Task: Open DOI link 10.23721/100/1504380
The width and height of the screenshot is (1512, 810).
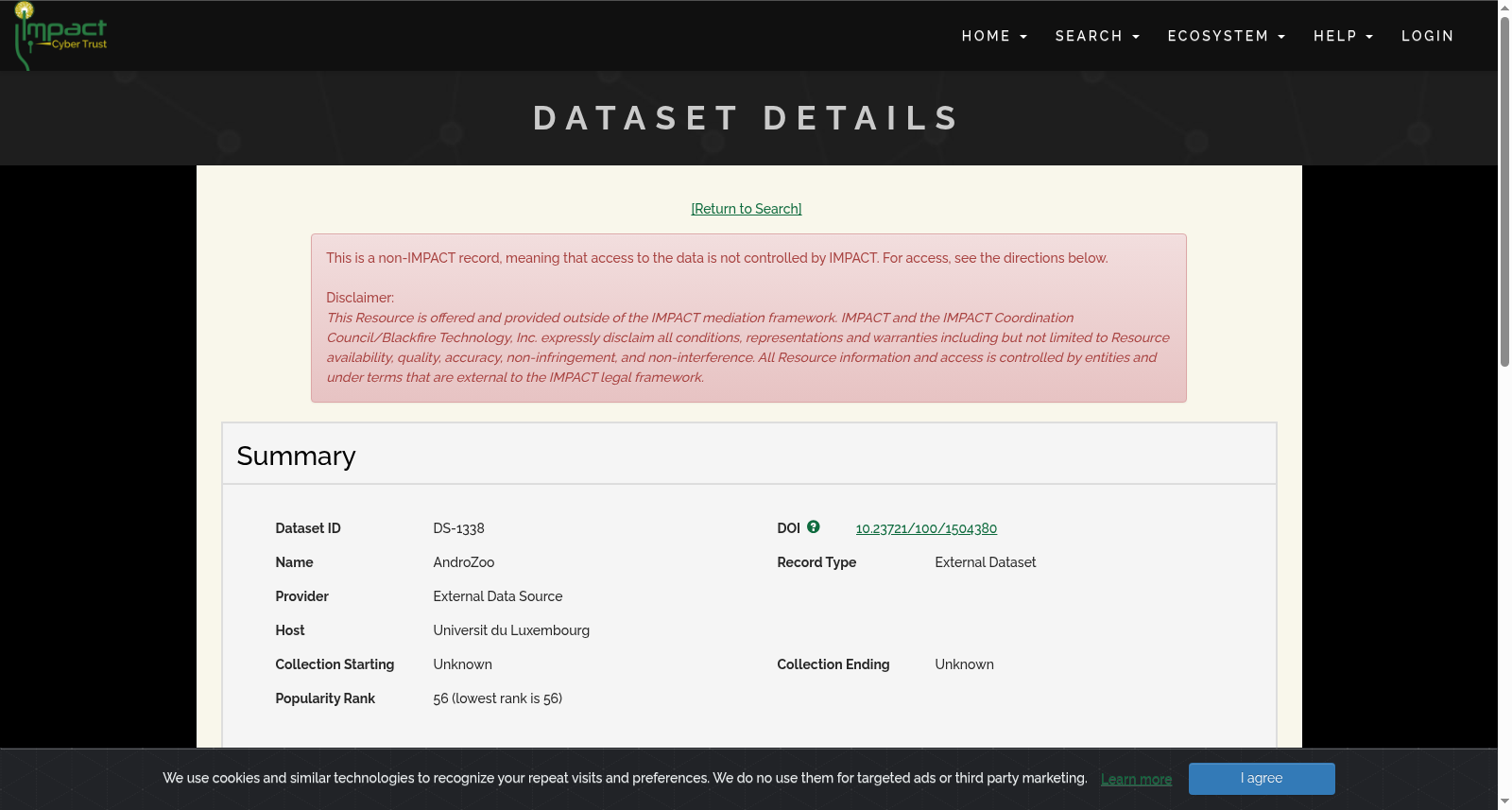Action: [926, 528]
